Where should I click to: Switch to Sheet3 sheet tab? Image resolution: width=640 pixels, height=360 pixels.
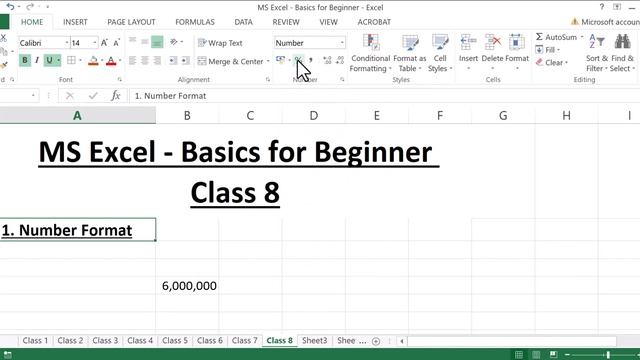(314, 340)
